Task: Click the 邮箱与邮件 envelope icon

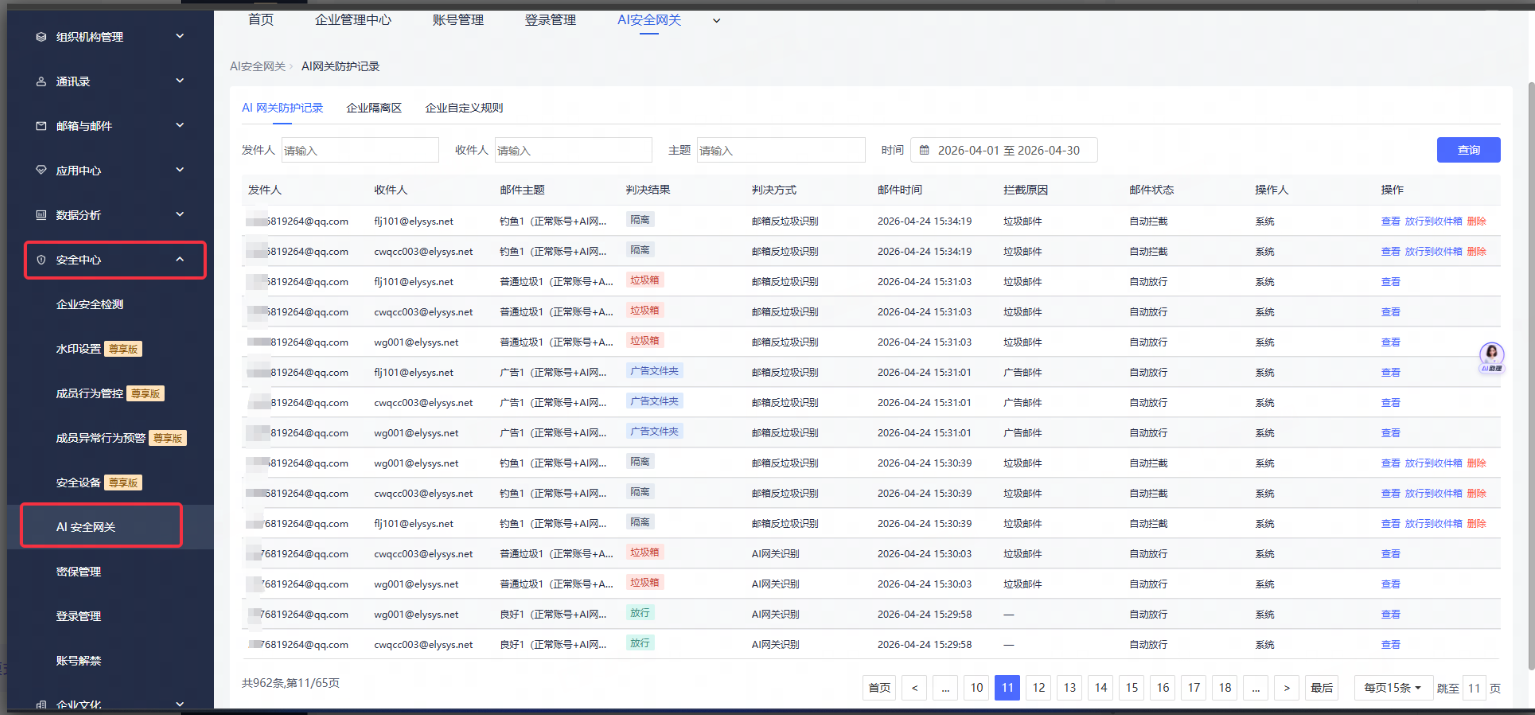Action: (41, 126)
